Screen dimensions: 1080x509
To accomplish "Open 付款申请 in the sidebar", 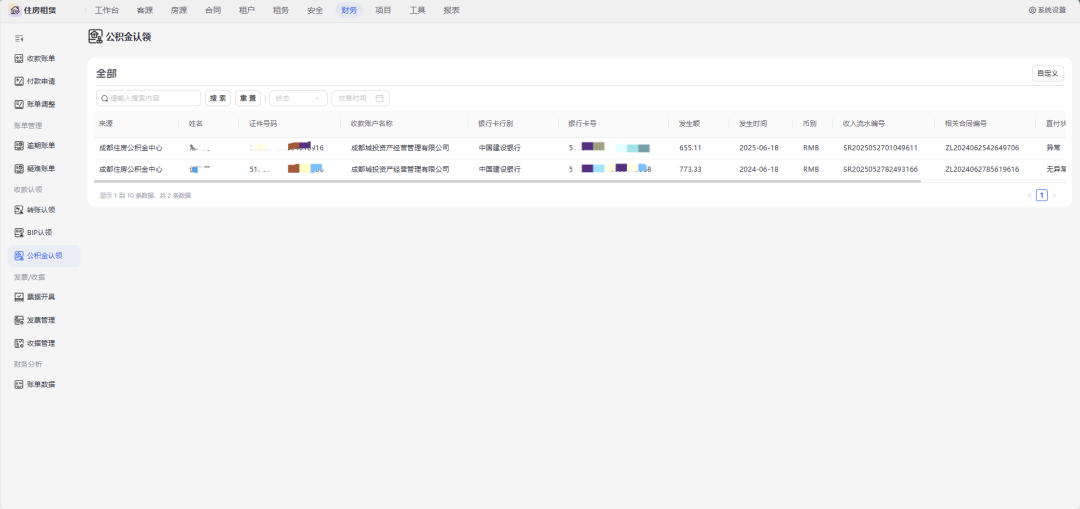I will (40, 81).
